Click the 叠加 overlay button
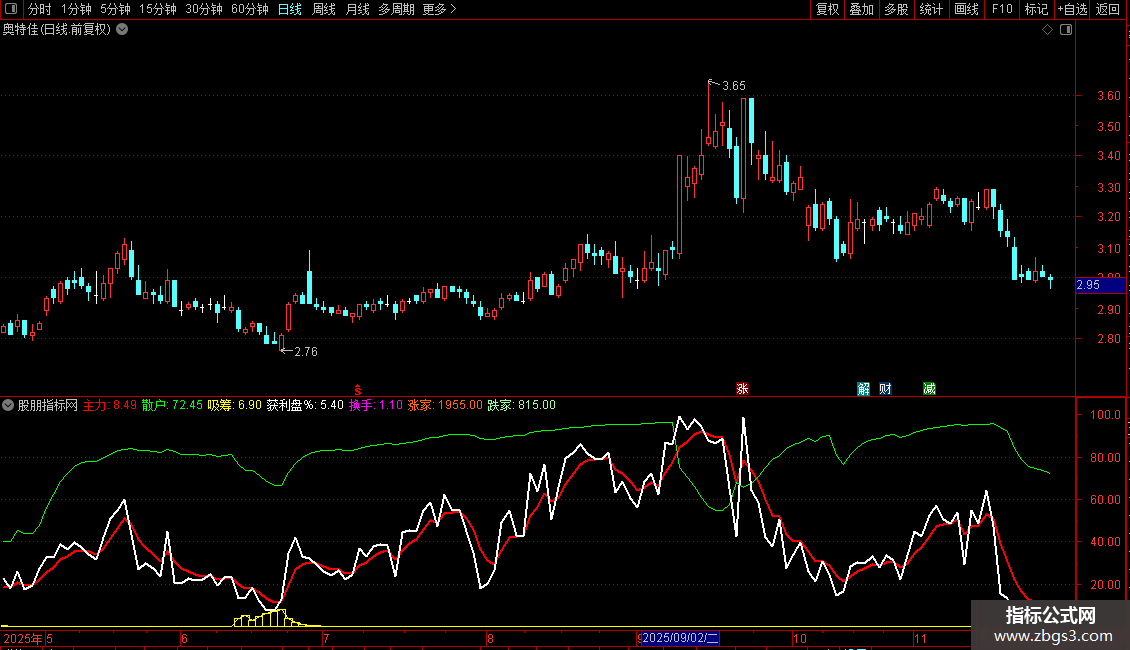The height and width of the screenshot is (650, 1130). pos(862,9)
